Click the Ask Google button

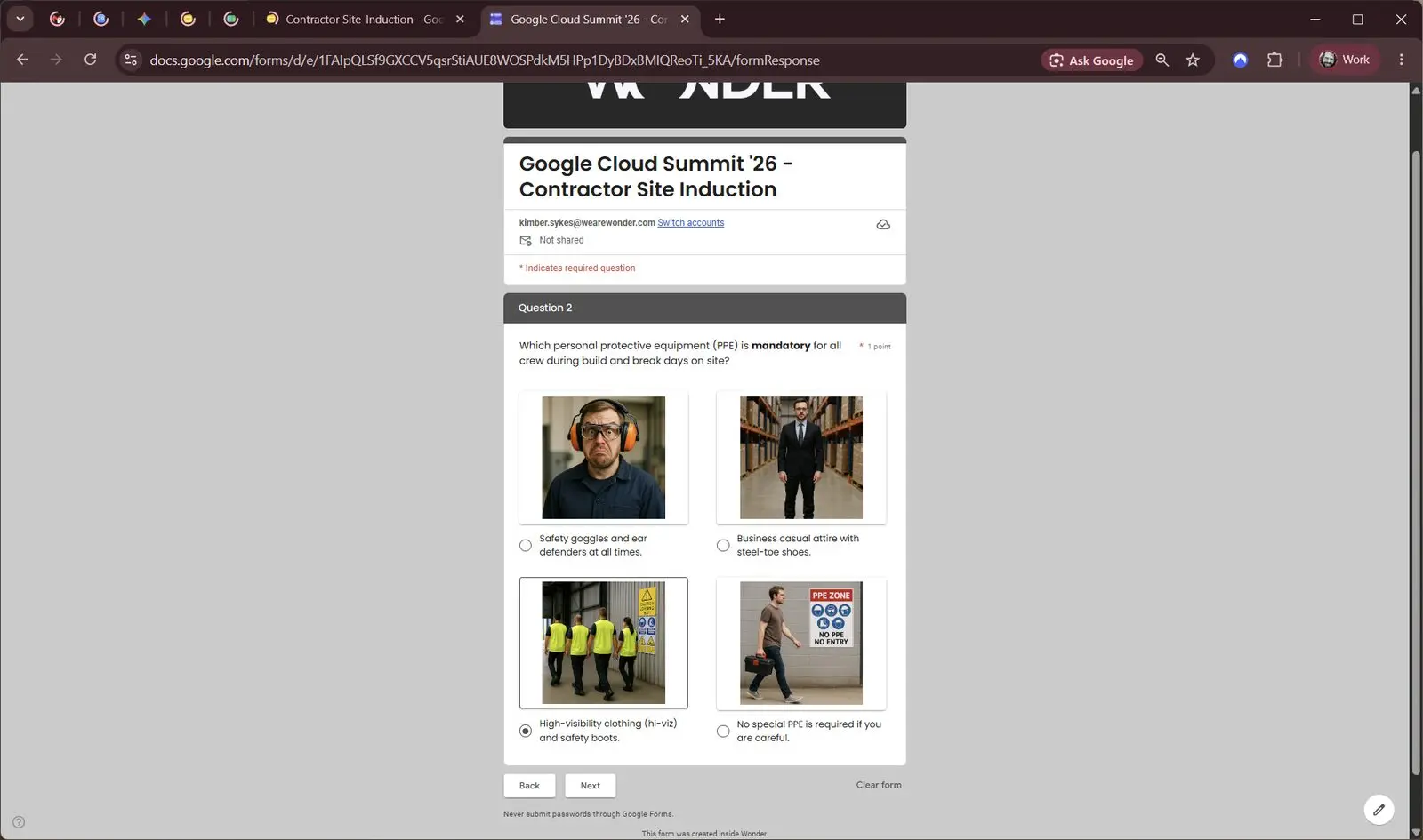pos(1092,60)
